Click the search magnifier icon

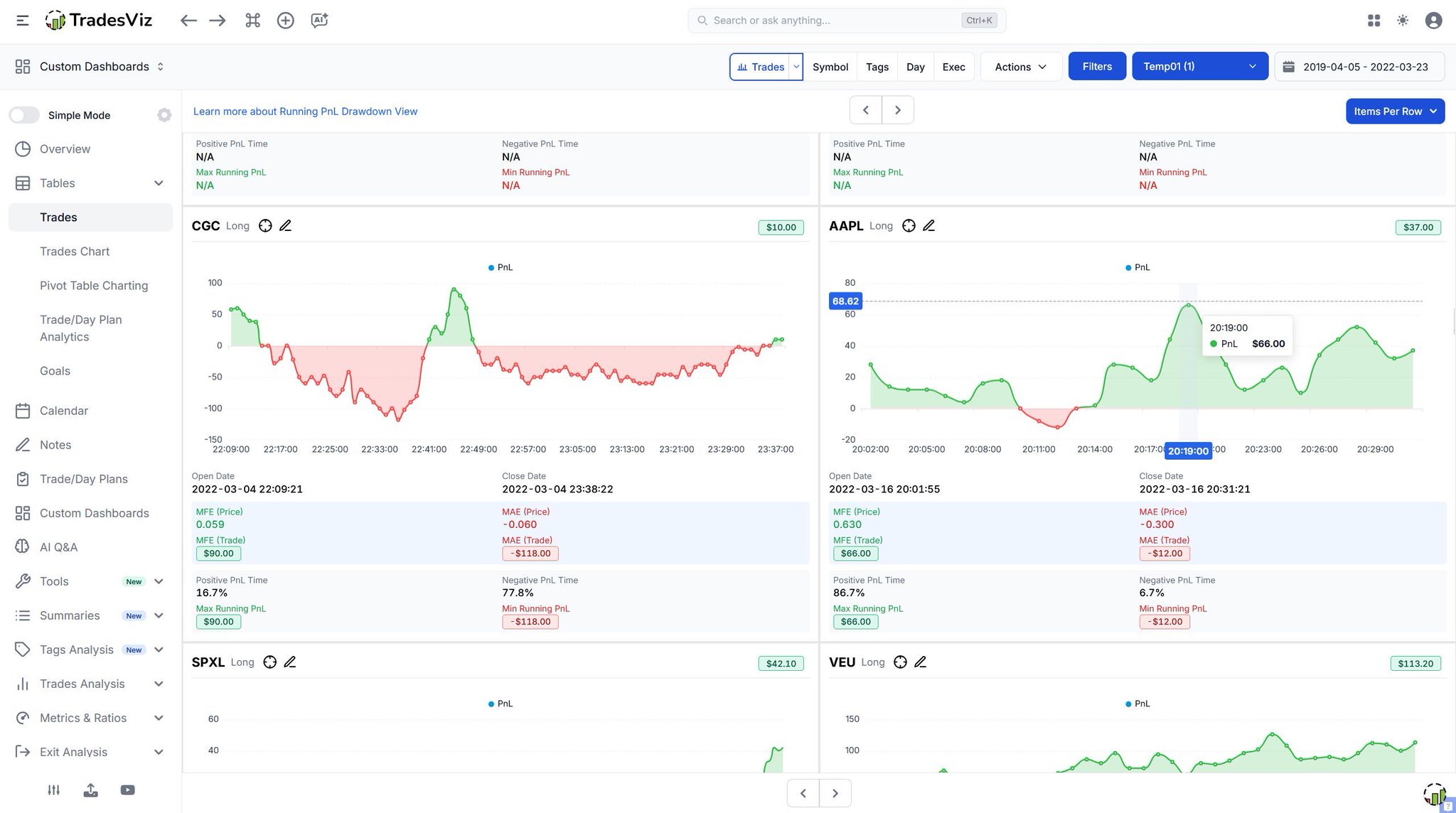point(702,21)
